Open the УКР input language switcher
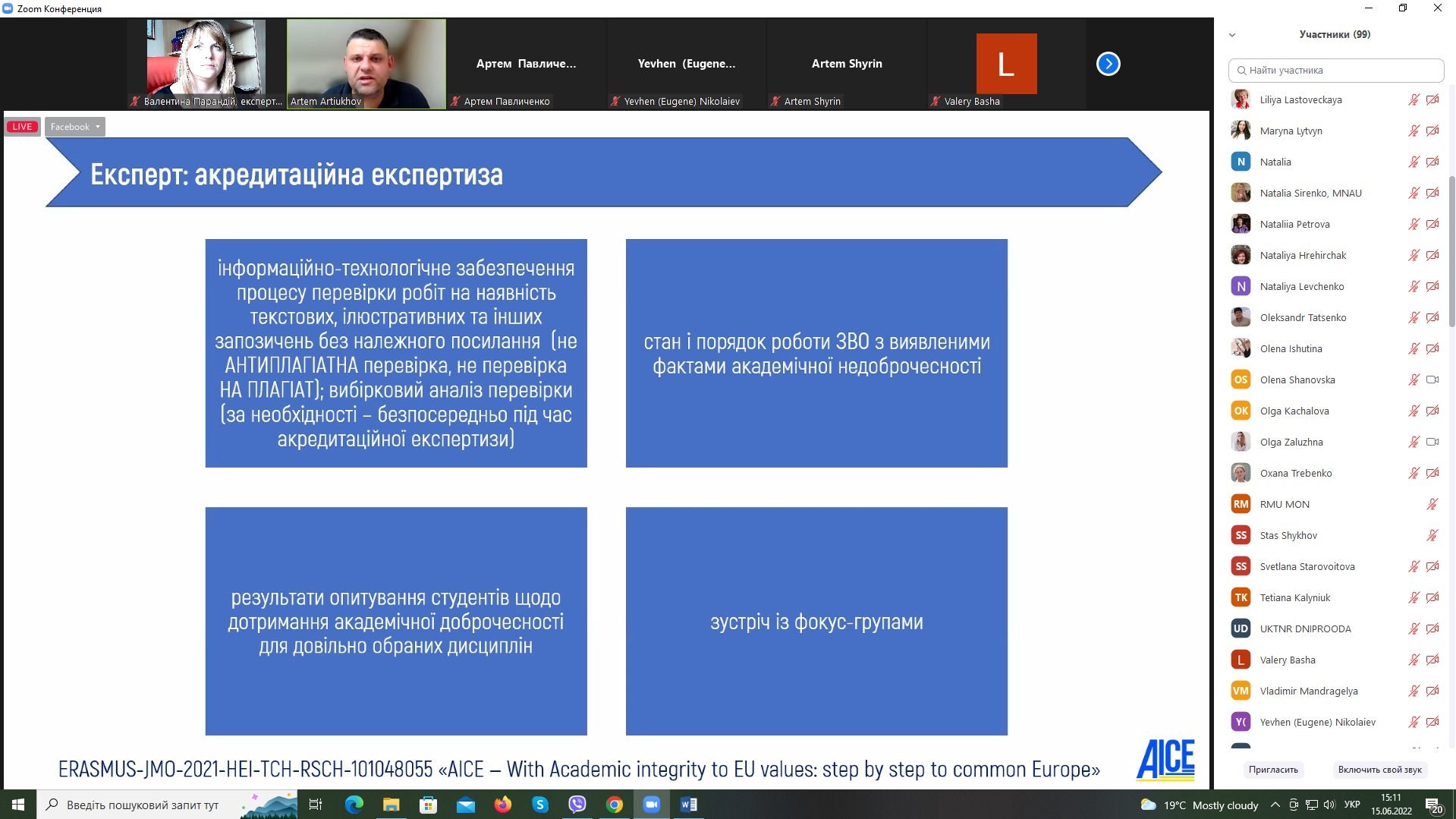Image resolution: width=1456 pixels, height=819 pixels. point(1352,805)
